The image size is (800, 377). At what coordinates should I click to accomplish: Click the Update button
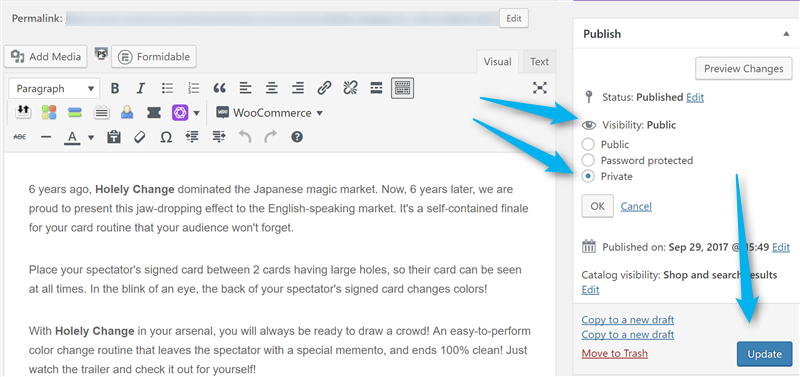point(764,354)
